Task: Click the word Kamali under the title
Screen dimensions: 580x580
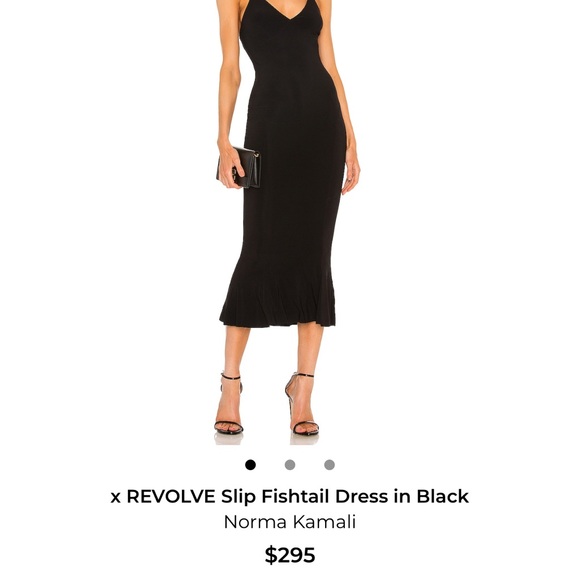Action: (324, 522)
